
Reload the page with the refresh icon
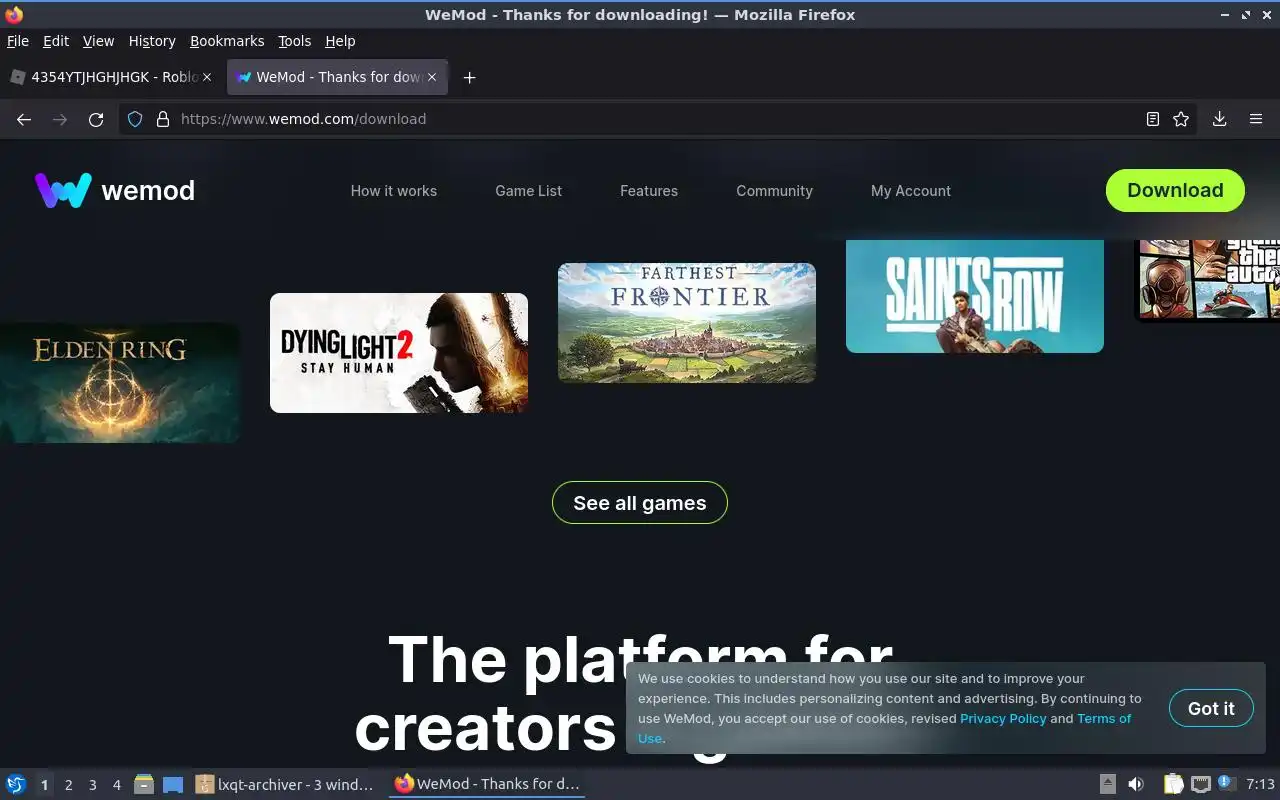click(96, 119)
